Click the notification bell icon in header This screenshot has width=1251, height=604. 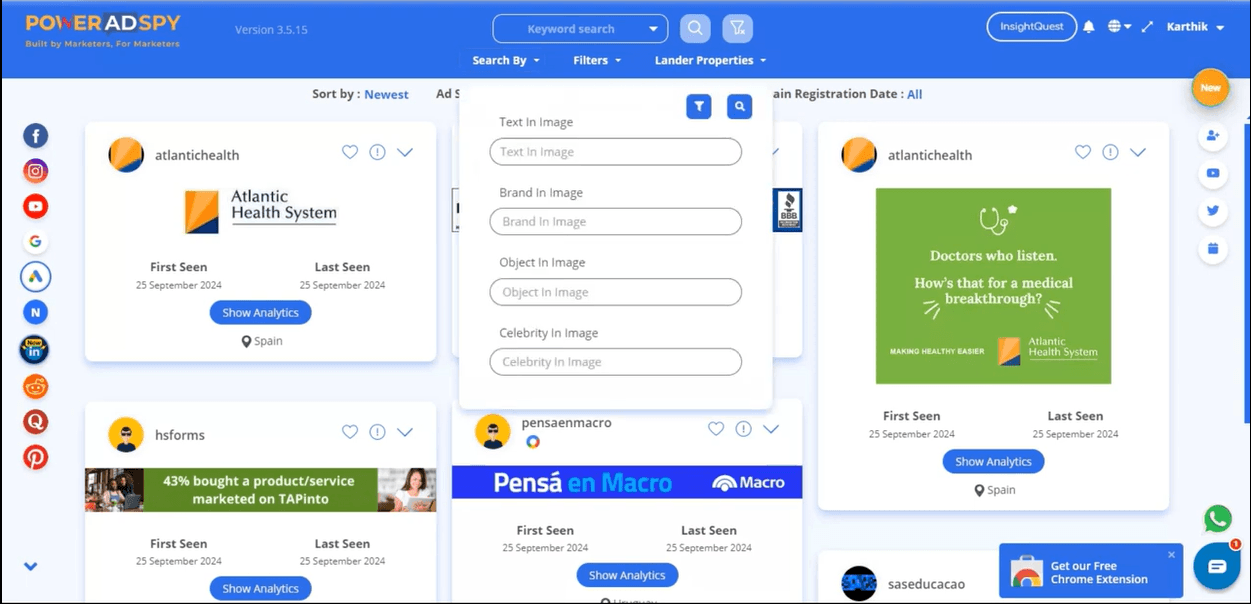pos(1088,27)
